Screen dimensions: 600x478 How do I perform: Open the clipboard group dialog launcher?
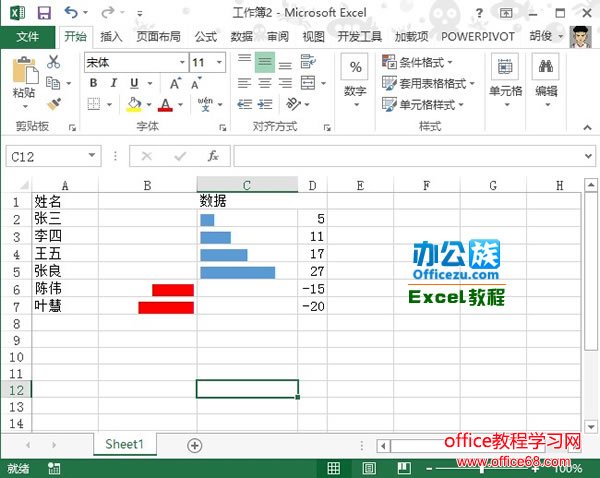coord(72,127)
